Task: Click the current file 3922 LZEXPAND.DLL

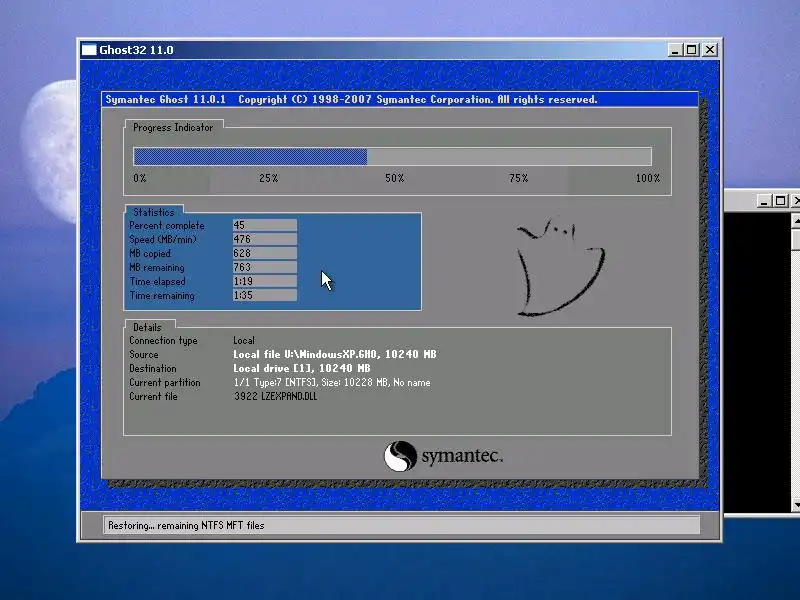Action: click(x=276, y=396)
